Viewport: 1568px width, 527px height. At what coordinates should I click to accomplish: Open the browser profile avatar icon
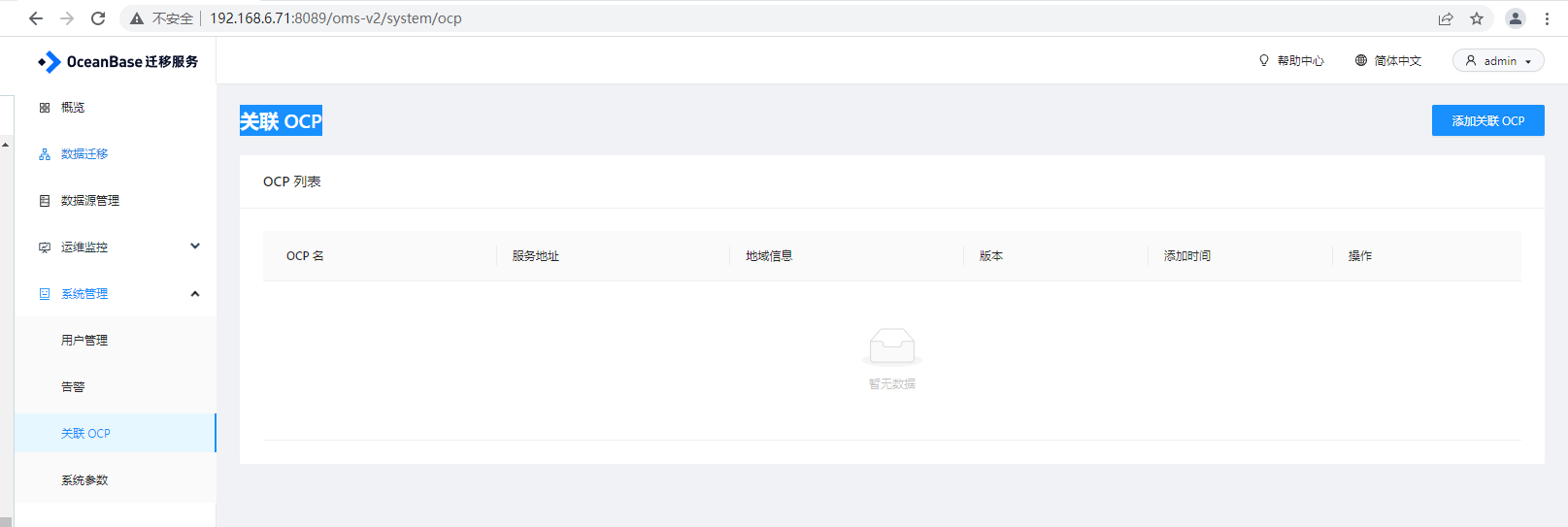[x=1516, y=18]
